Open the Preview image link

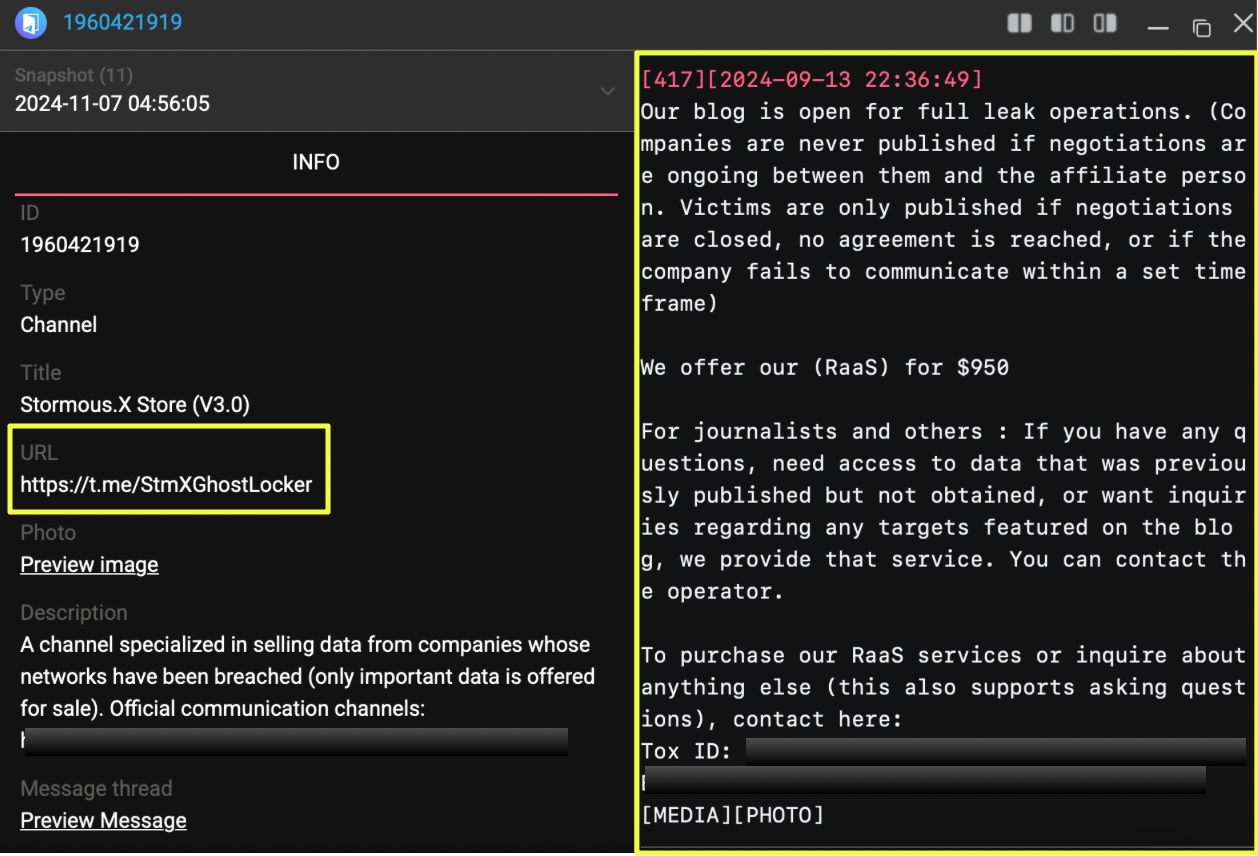89,565
